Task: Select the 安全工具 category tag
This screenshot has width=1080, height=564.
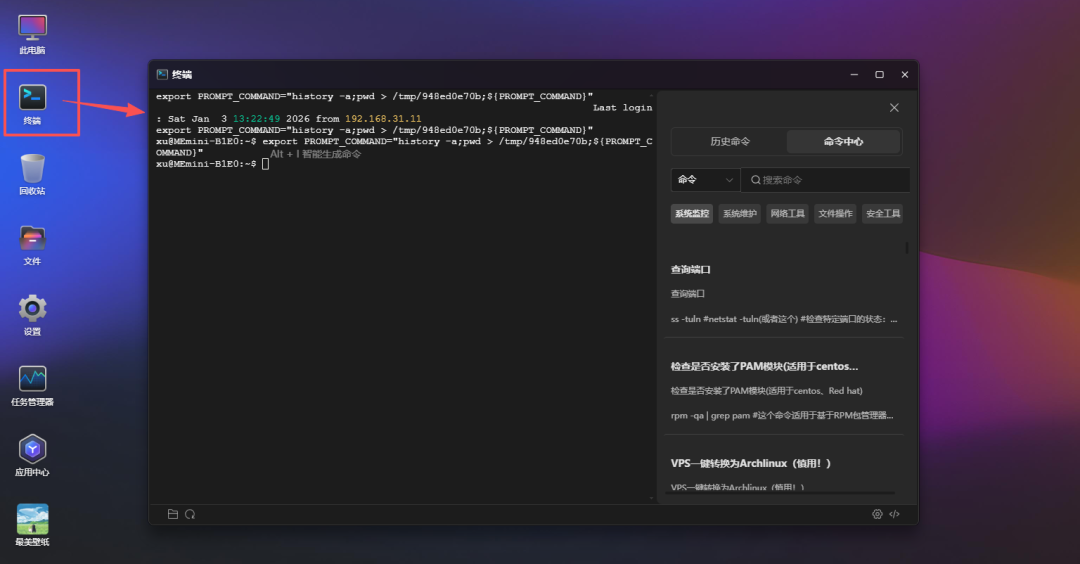Action: (x=883, y=213)
